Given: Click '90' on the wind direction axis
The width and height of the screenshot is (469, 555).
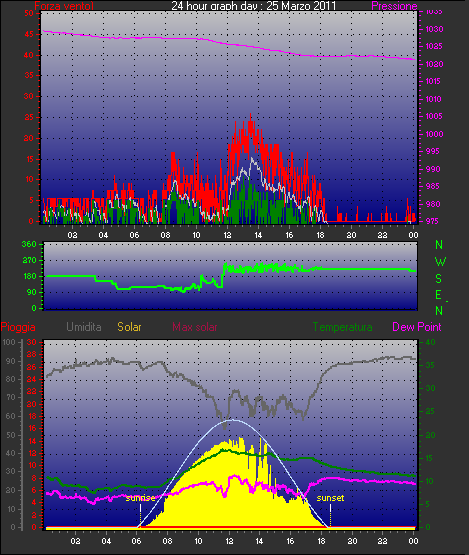Looking at the screenshot, I should [32, 292].
